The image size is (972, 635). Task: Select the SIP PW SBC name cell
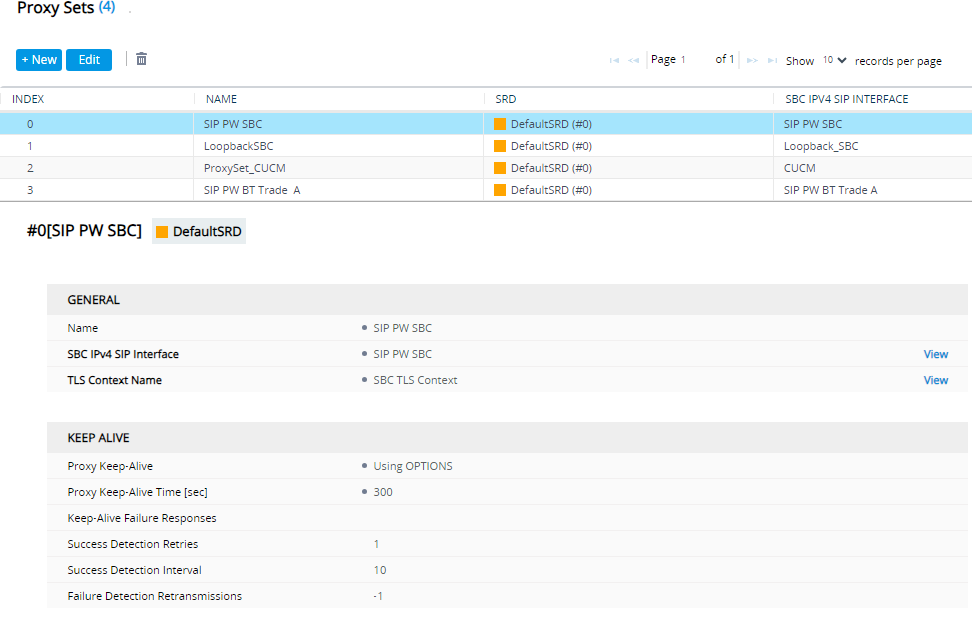coord(233,124)
